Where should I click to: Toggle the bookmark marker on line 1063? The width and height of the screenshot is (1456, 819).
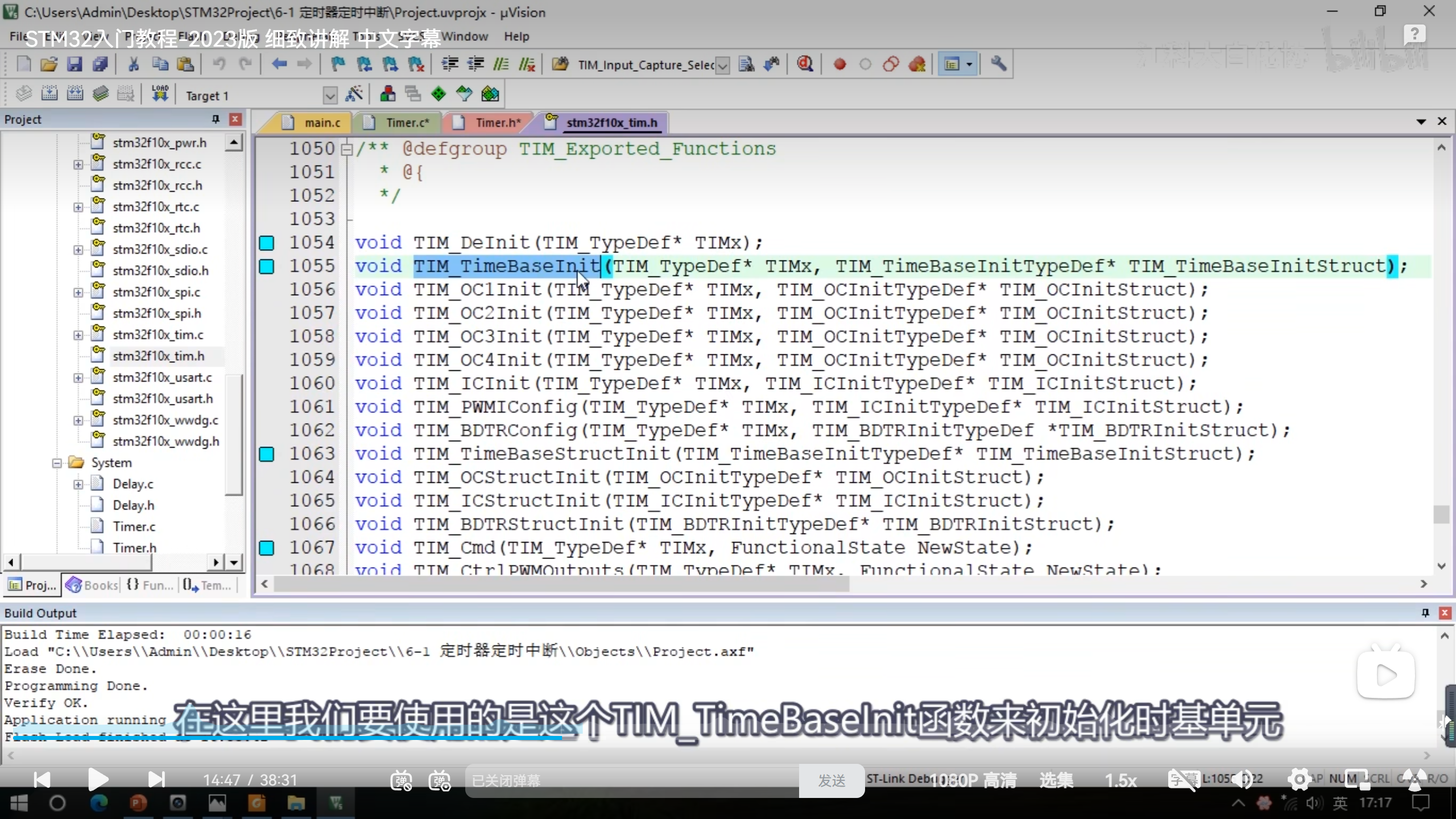[266, 454]
